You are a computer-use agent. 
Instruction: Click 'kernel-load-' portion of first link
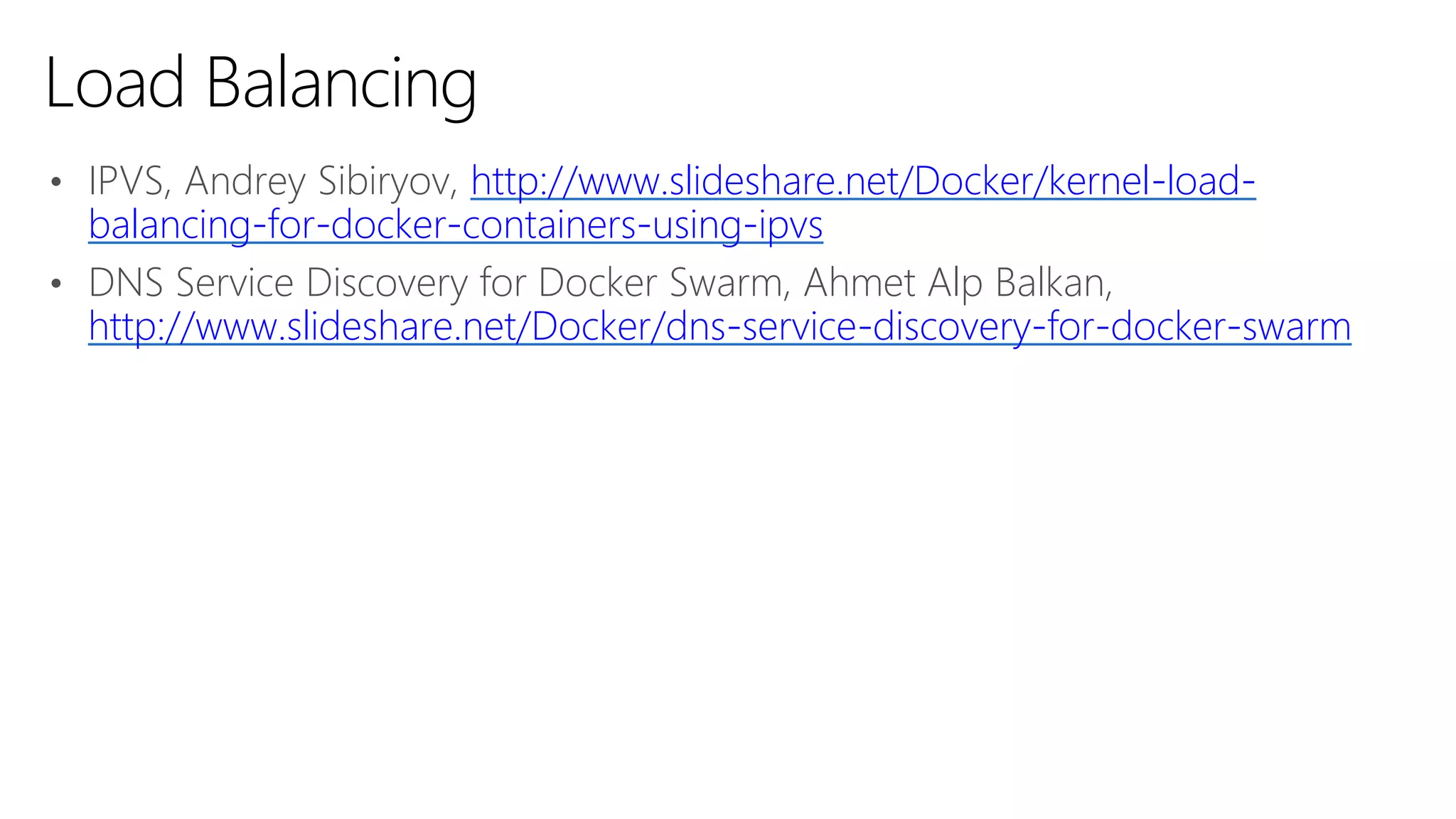pyautogui.click(x=1152, y=181)
